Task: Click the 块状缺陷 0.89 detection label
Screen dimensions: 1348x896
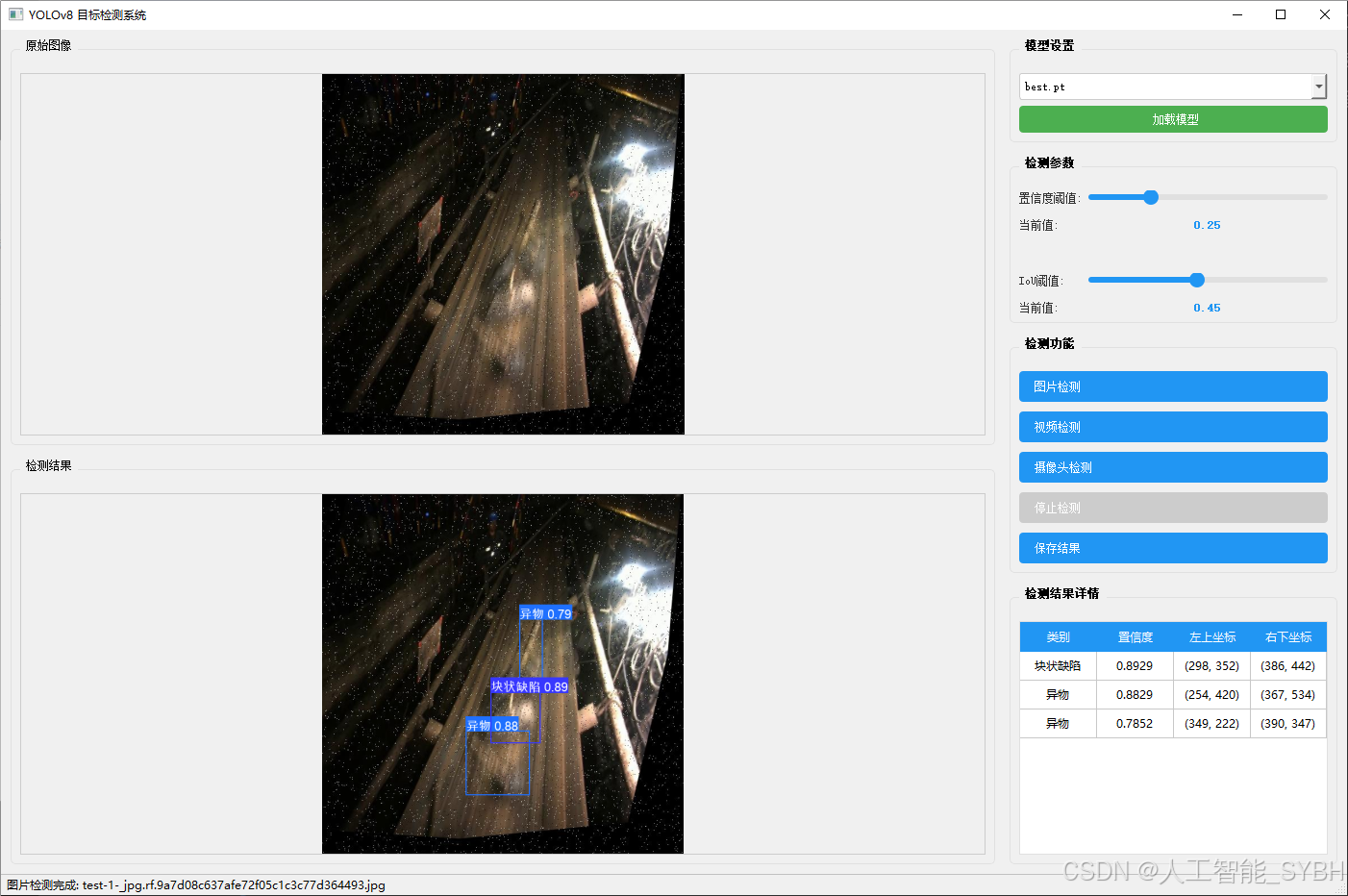Action: pyautogui.click(x=530, y=686)
